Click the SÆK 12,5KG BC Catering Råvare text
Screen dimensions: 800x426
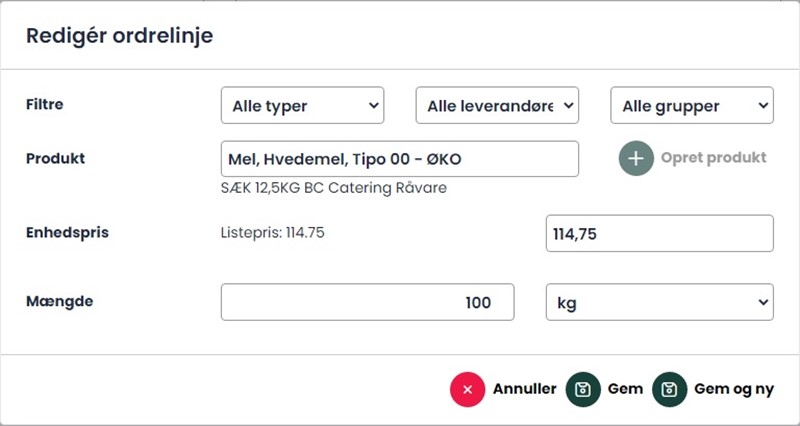tap(334, 188)
